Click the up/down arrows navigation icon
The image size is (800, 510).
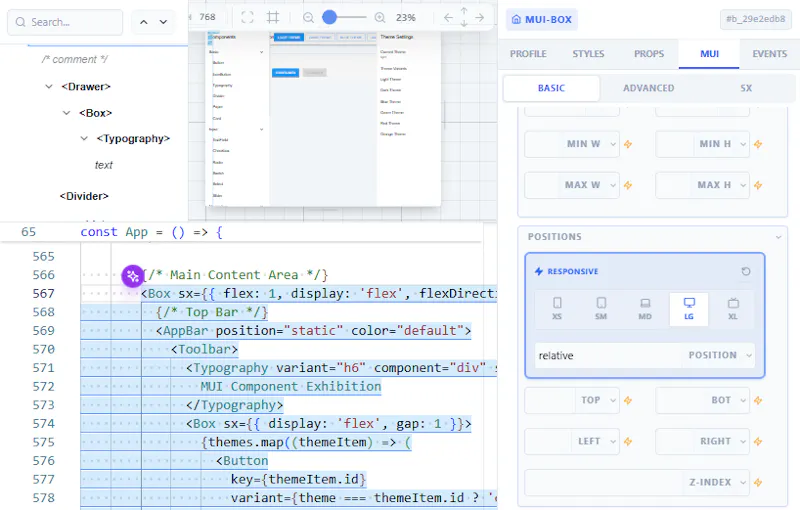tap(464, 17)
